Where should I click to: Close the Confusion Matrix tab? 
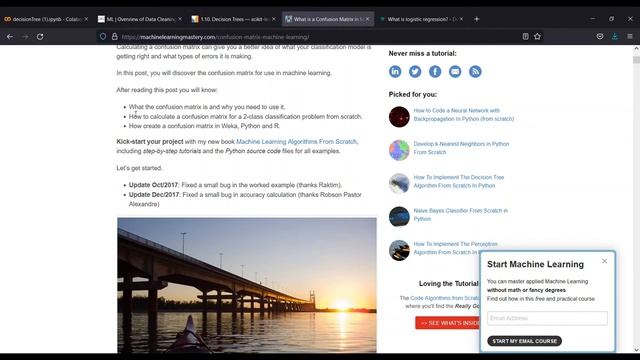pyautogui.click(x=367, y=19)
